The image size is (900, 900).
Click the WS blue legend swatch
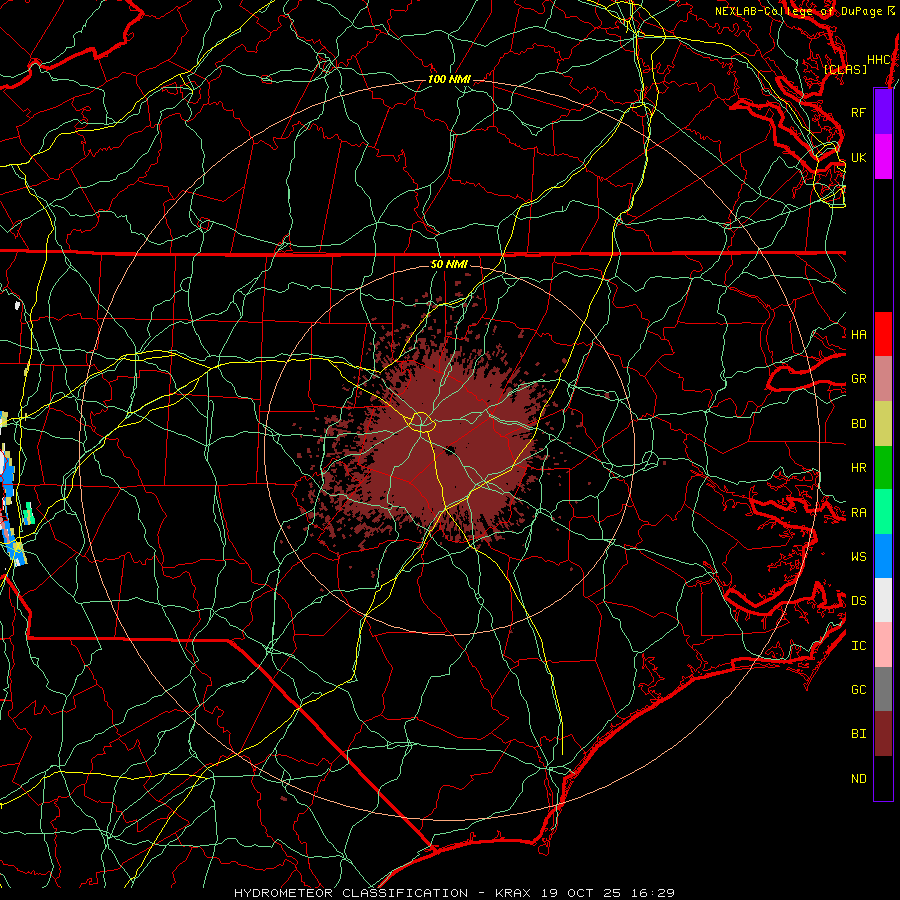tap(883, 556)
